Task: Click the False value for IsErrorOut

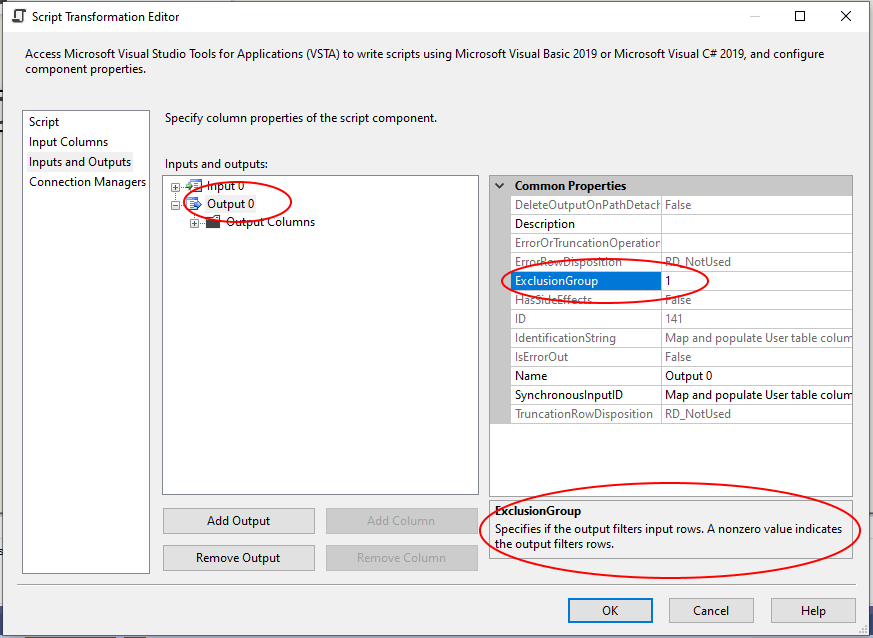Action: tap(757, 357)
